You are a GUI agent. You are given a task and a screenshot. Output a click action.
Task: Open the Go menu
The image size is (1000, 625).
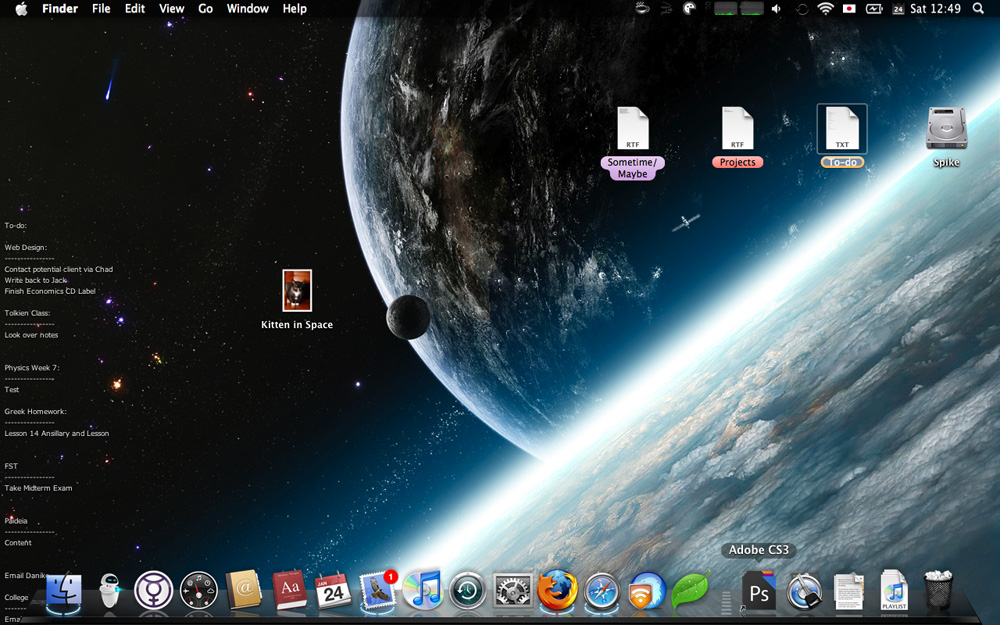click(x=205, y=9)
